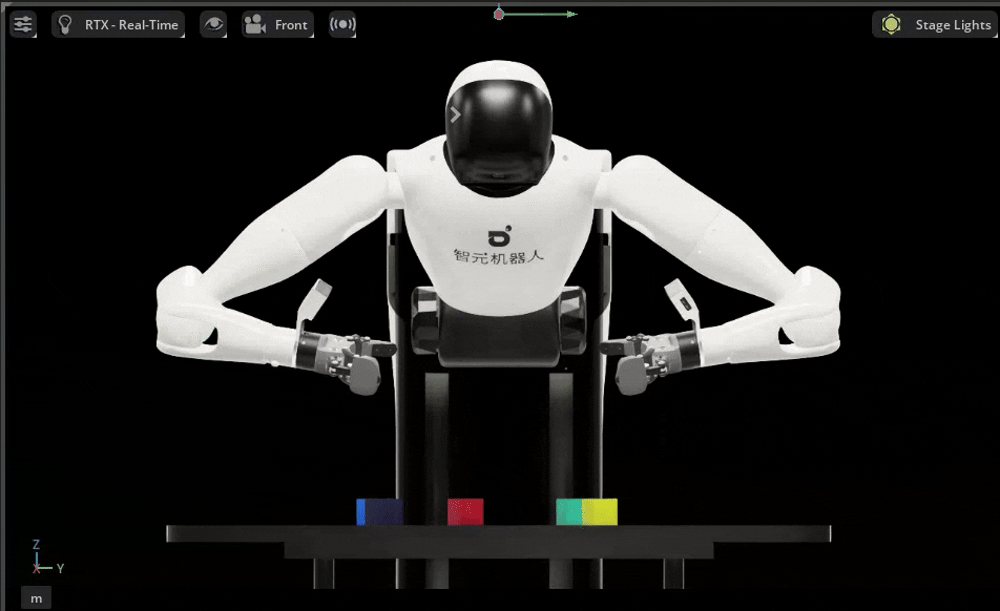This screenshot has height=611, width=1000.
Task: Open the RTX - Real-Time renderer menu
Action: [119, 25]
